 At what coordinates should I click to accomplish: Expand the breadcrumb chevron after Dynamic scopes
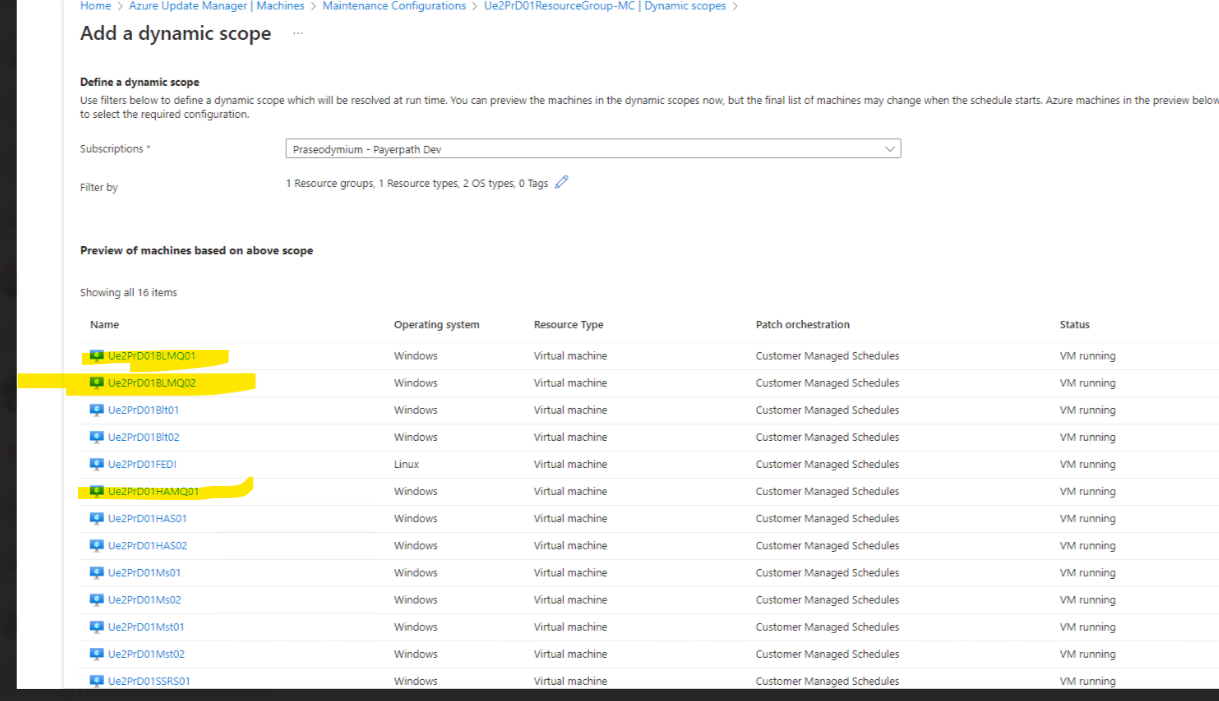tap(737, 6)
